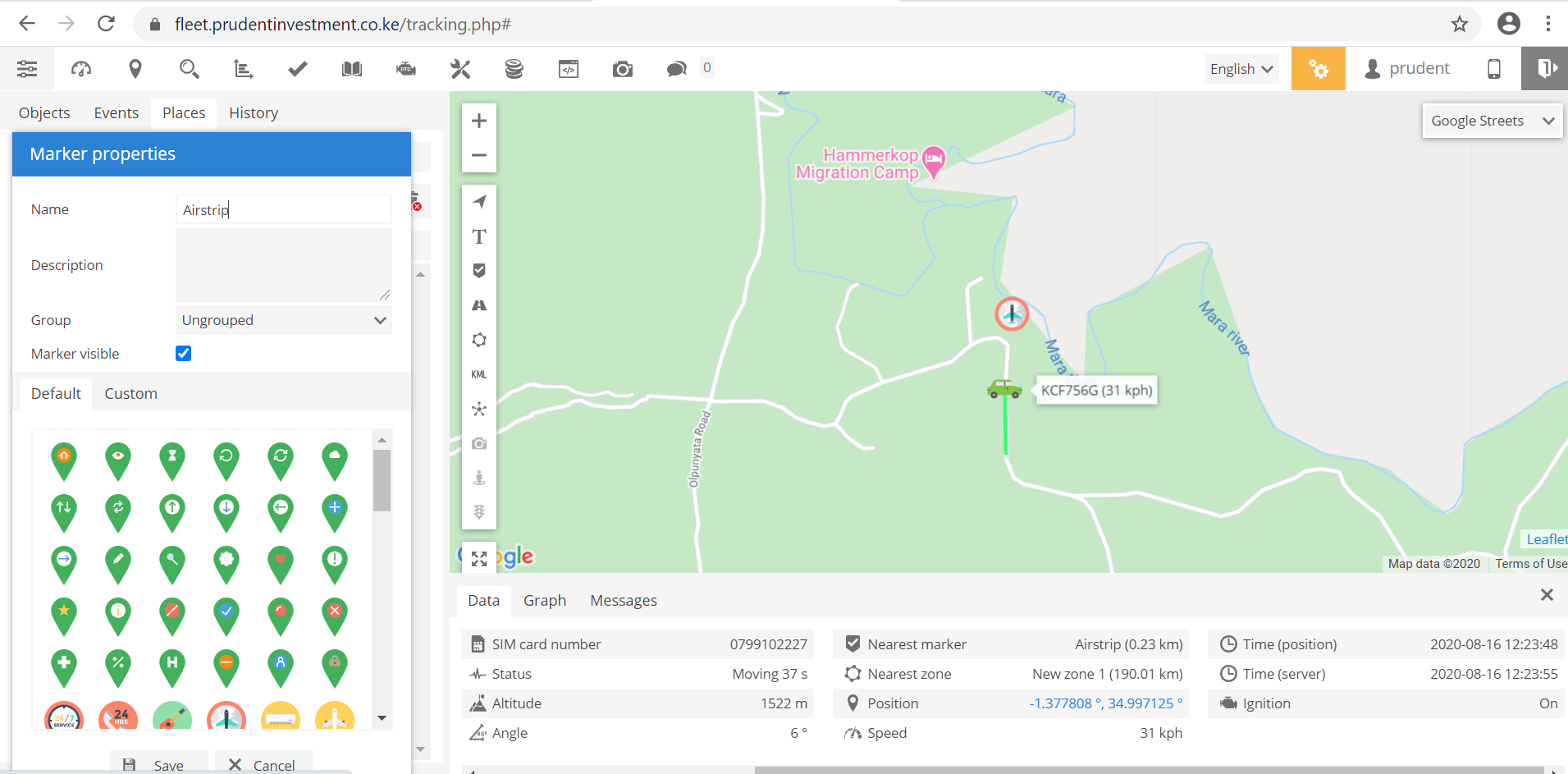1568x774 pixels.
Task: Click the maintenance wrench and screwdriver icon
Action: tap(460, 69)
